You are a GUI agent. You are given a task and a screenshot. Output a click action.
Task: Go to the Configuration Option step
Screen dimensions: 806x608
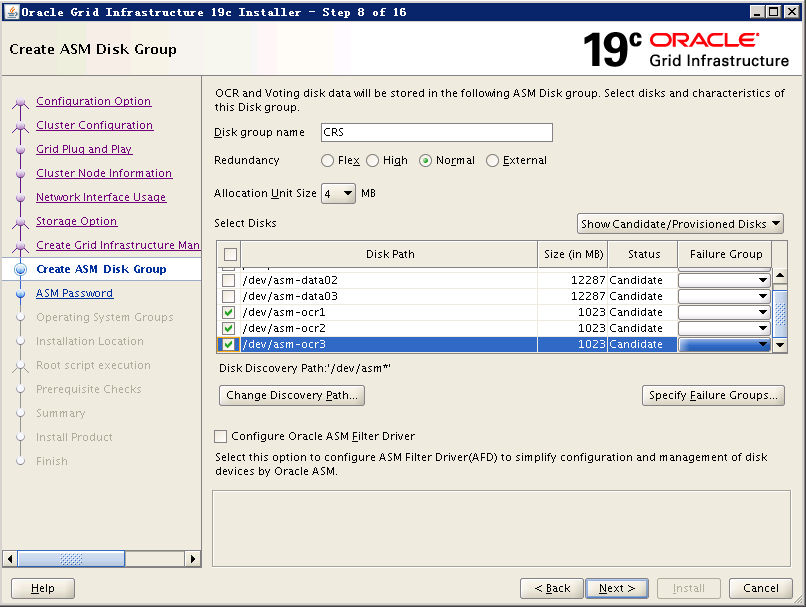94,101
